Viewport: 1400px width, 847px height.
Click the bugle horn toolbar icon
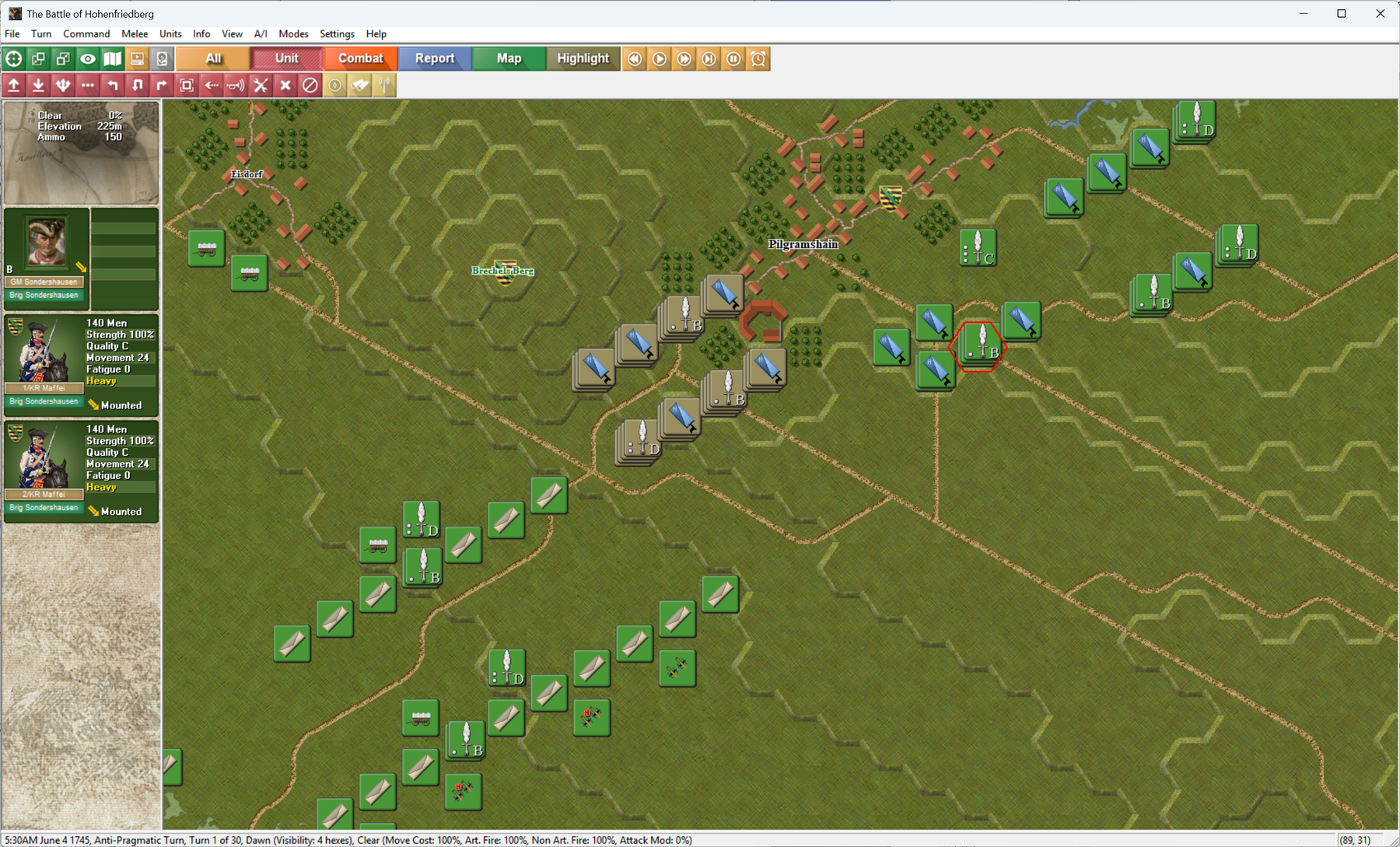coord(236,86)
